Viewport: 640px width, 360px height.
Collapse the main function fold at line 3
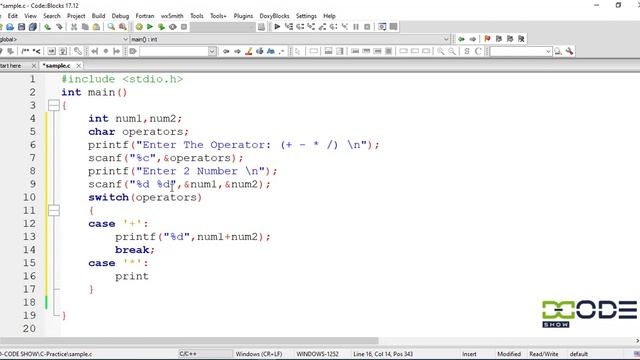coord(54,105)
